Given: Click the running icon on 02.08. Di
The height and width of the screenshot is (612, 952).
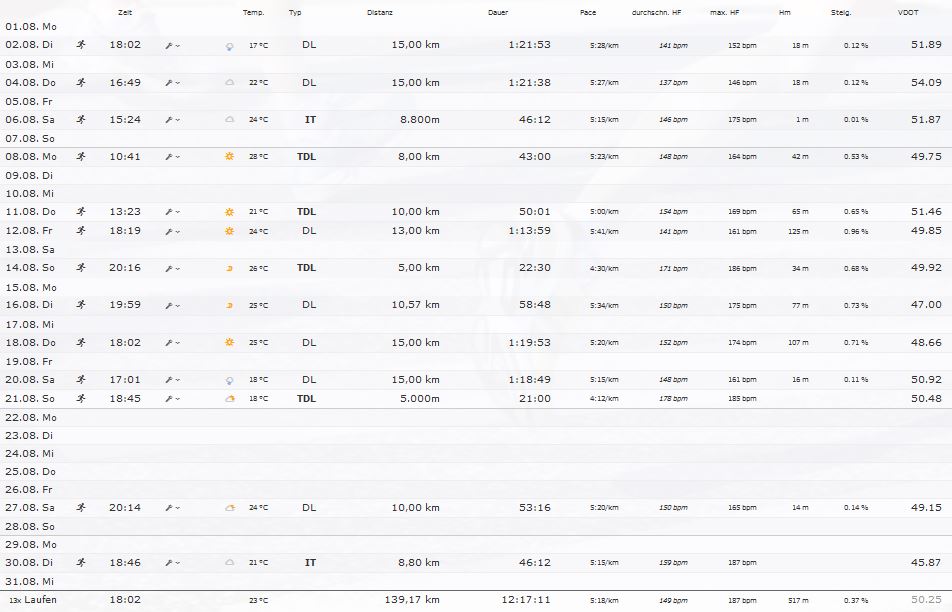Looking at the screenshot, I should (x=81, y=45).
